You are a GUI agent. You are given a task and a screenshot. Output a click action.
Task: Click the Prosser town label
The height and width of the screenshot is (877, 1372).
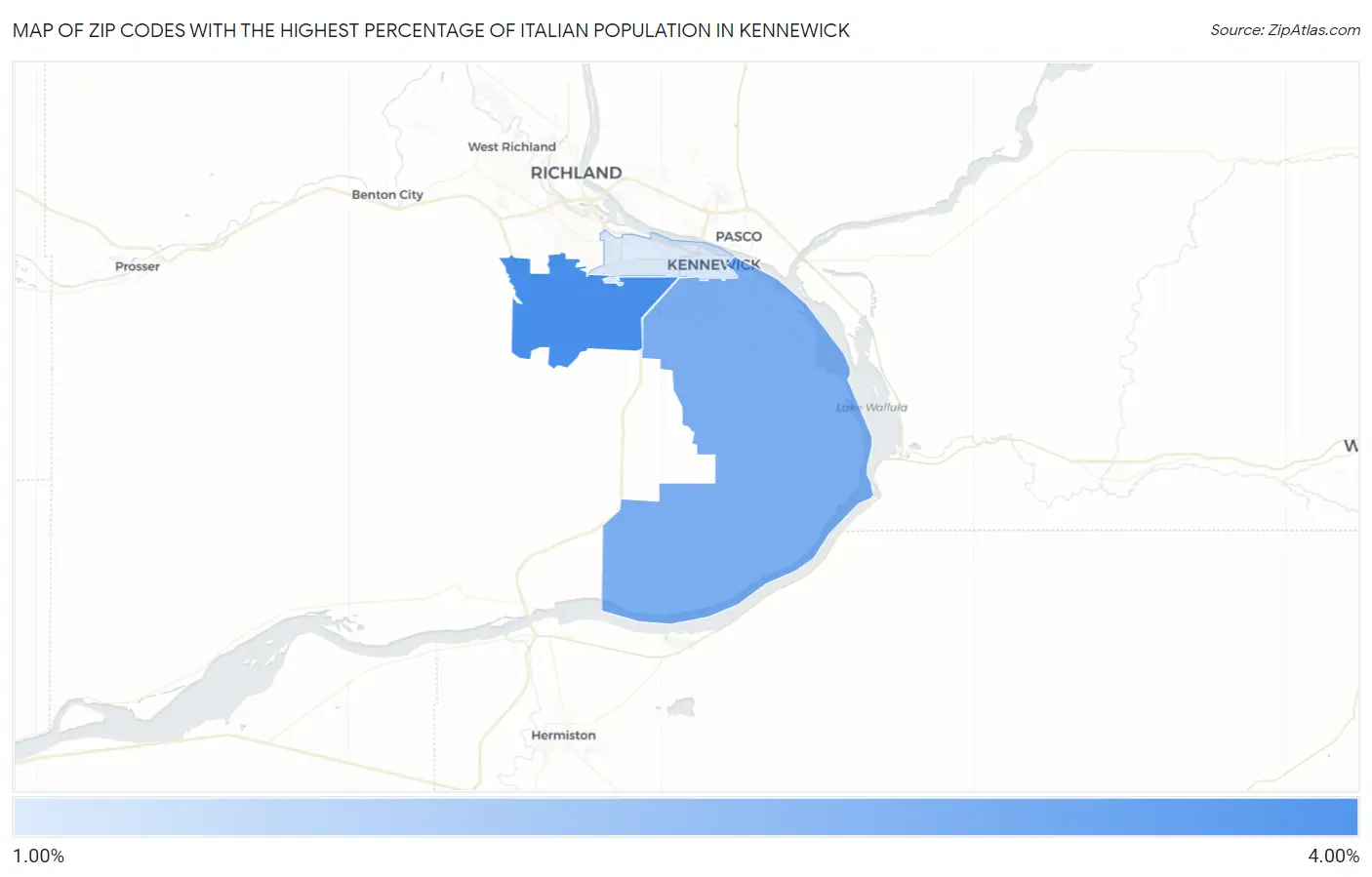(x=137, y=266)
